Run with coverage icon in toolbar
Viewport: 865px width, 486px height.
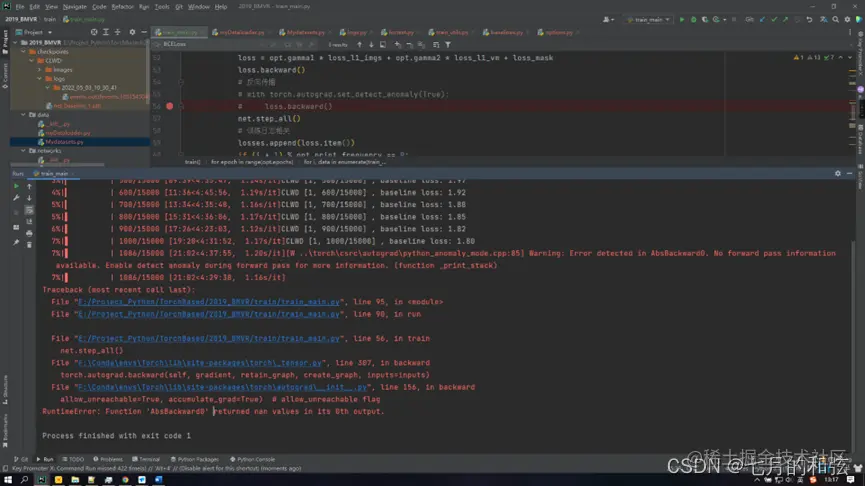(704, 19)
